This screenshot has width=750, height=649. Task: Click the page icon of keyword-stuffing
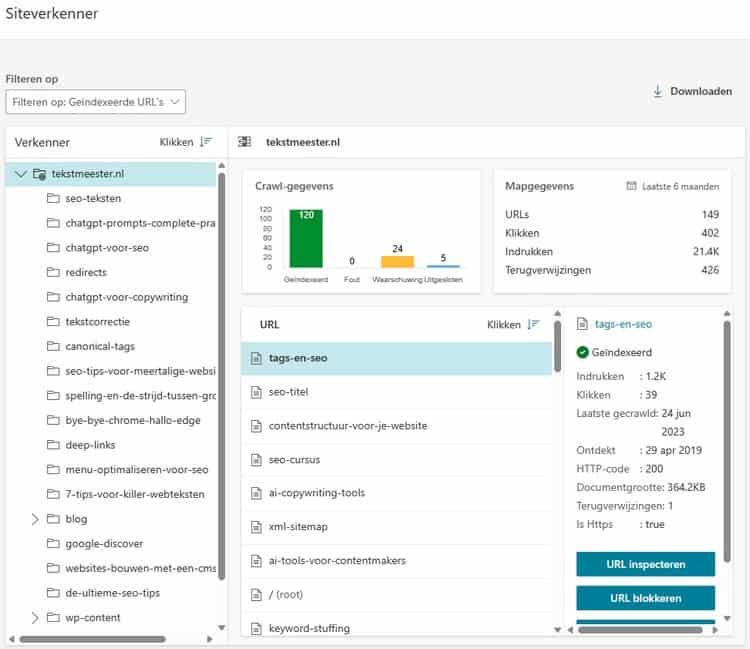pyautogui.click(x=256, y=628)
